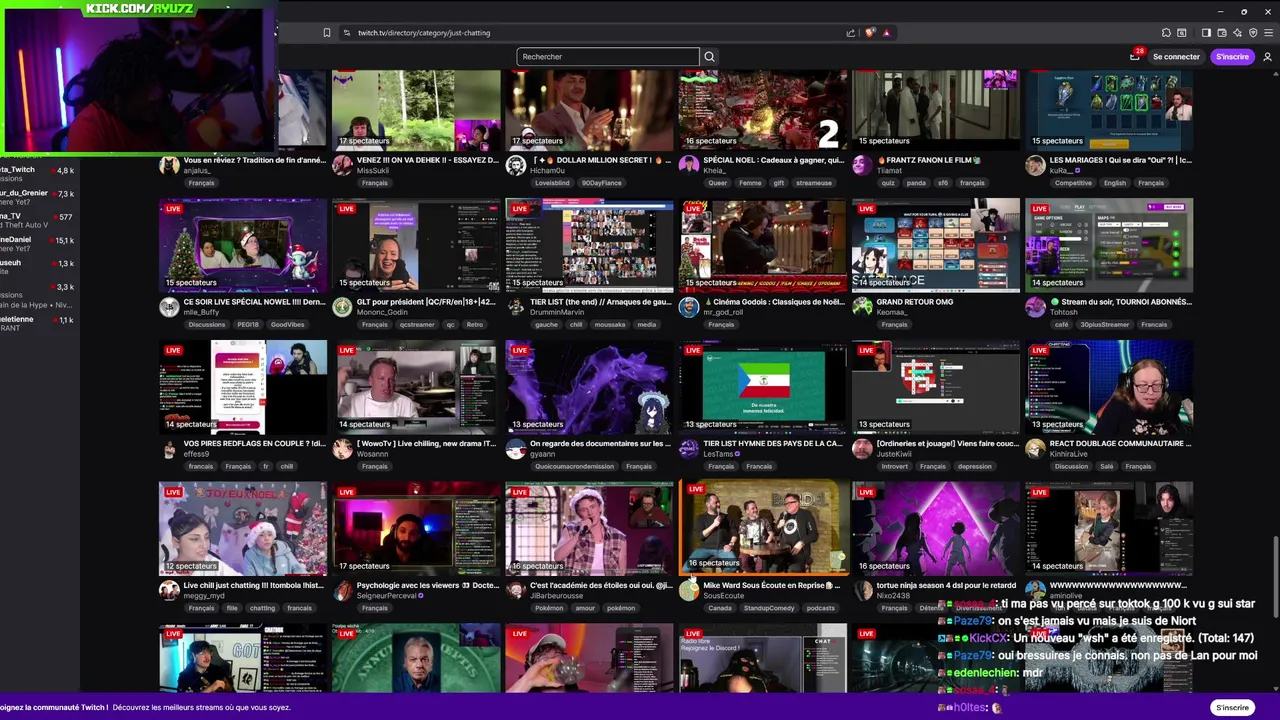Click the MissSukii channel avatar
The width and height of the screenshot is (1280, 720).
[x=342, y=165]
